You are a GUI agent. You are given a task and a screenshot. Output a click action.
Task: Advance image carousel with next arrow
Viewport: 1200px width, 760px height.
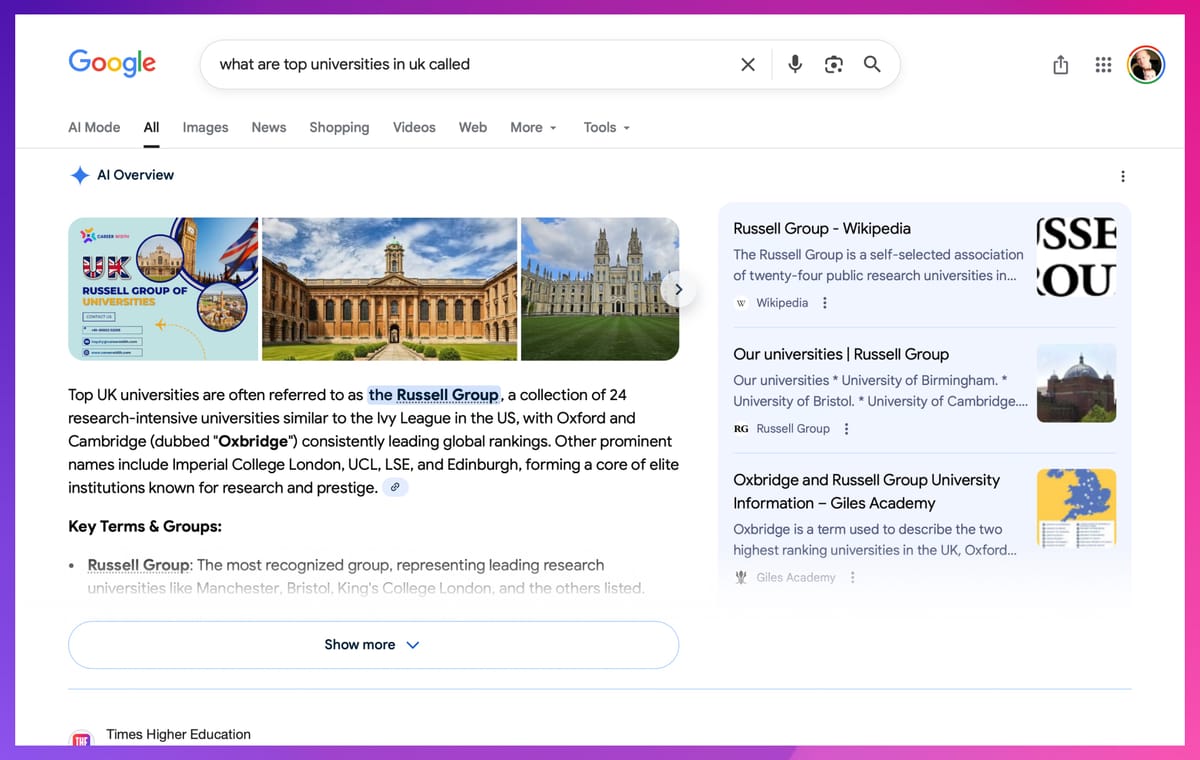678,289
